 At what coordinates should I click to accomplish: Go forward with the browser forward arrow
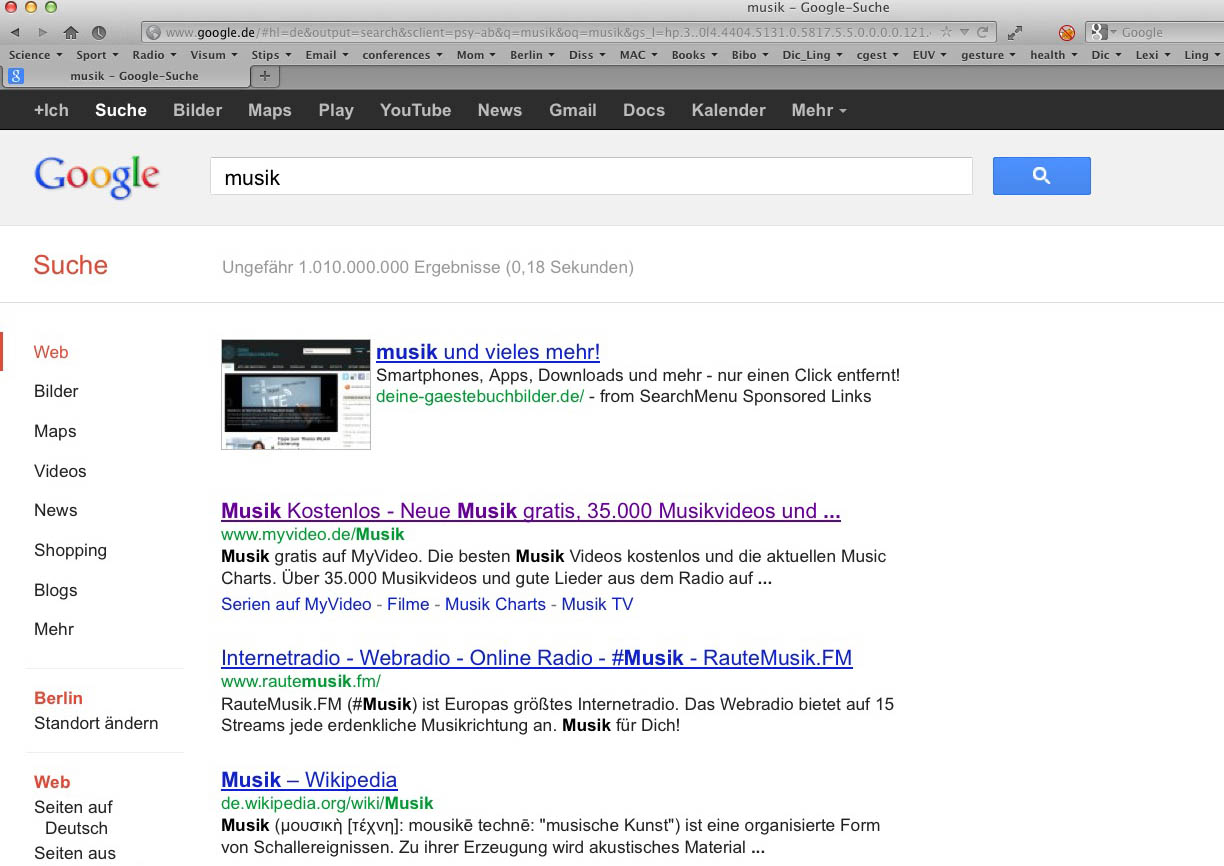[42, 32]
